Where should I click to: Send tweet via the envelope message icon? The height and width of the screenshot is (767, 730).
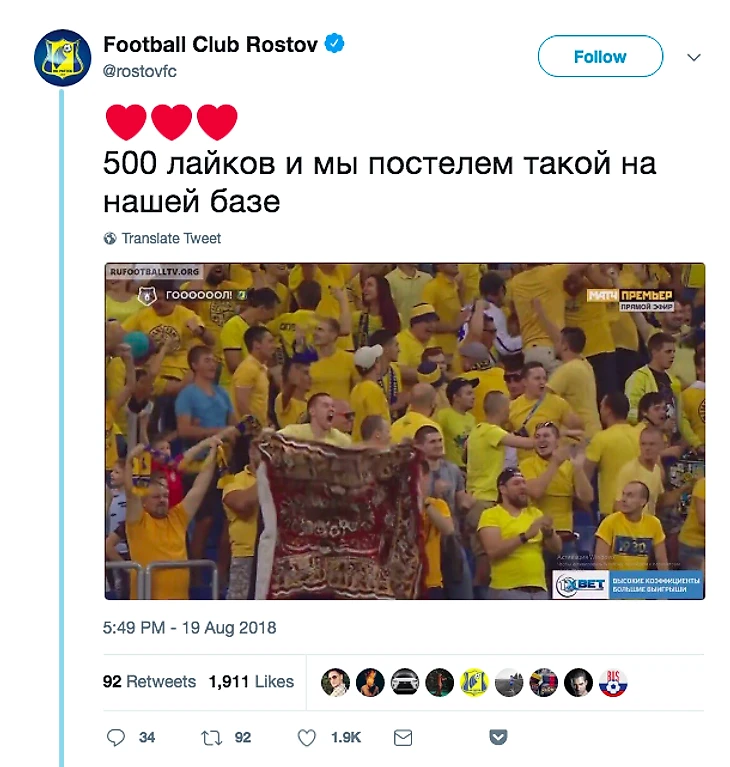coord(403,738)
